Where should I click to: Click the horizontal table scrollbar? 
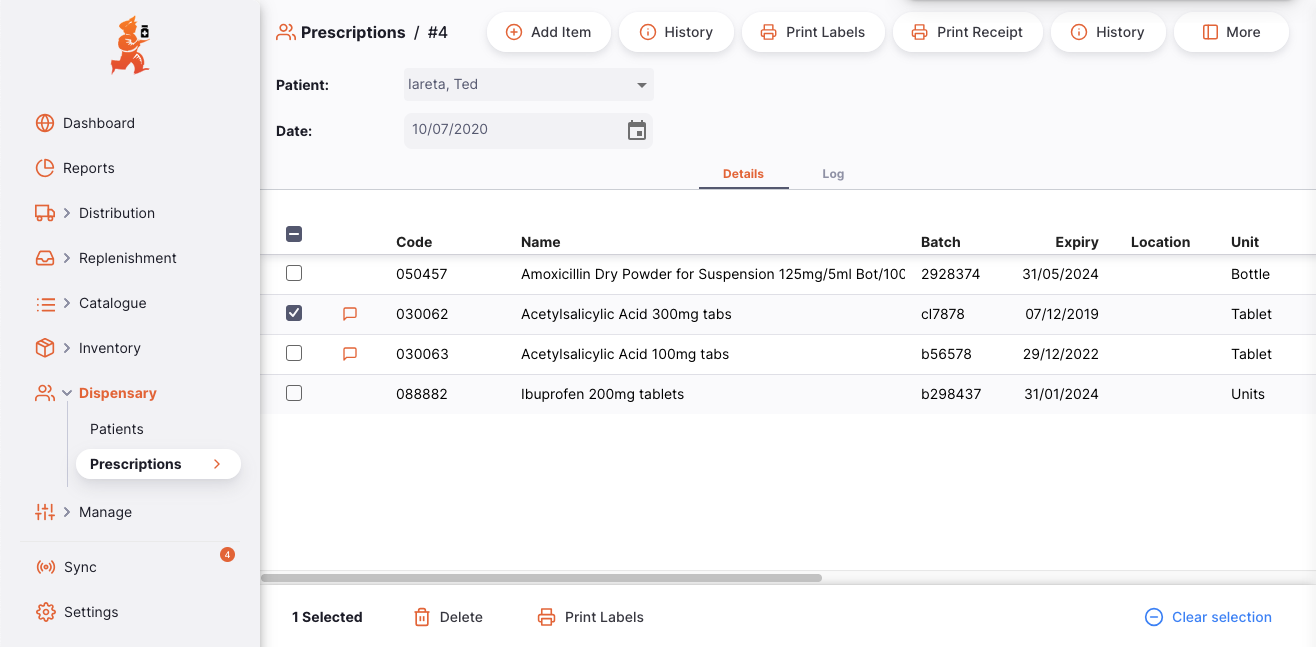coord(541,578)
